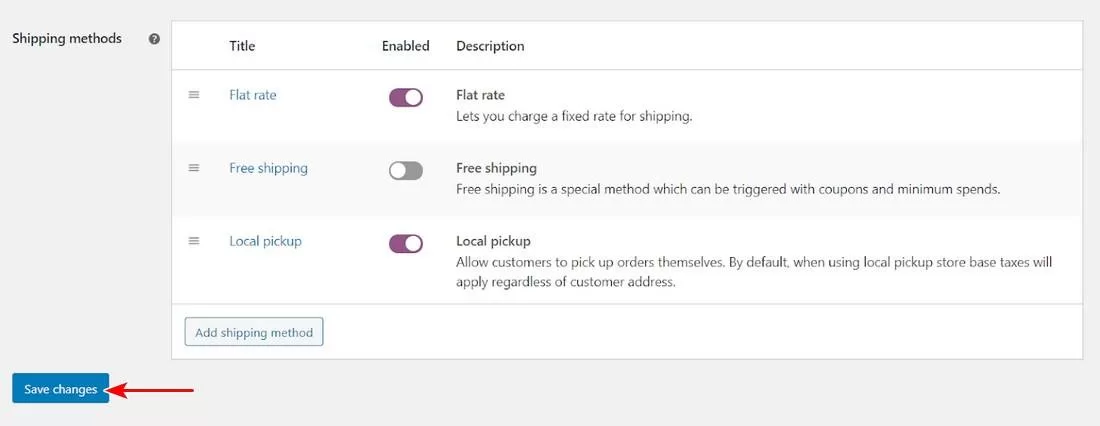Click the Free shipping row reorder handle

click(x=194, y=168)
